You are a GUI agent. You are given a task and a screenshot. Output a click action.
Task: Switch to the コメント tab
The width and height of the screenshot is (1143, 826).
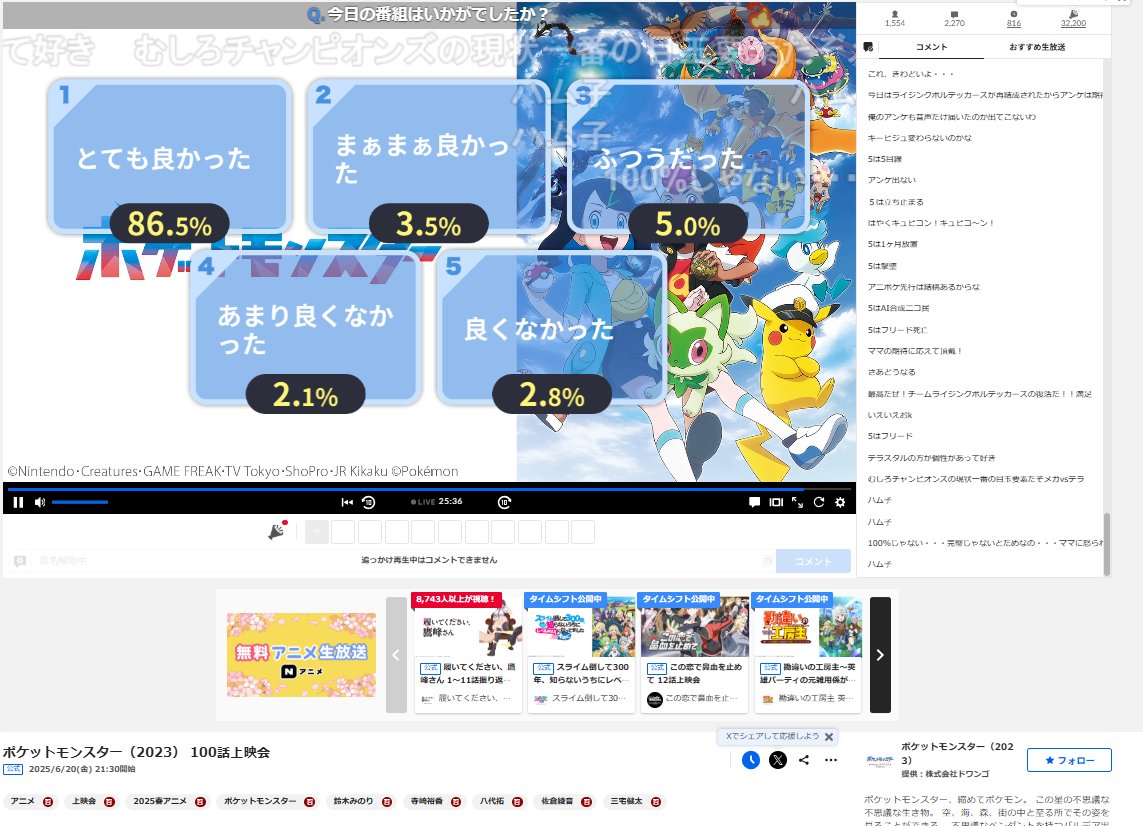pos(931,47)
